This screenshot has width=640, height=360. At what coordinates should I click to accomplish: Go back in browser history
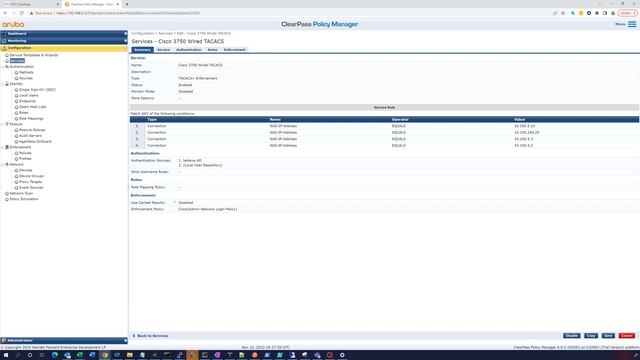pyautogui.click(x=5, y=13)
